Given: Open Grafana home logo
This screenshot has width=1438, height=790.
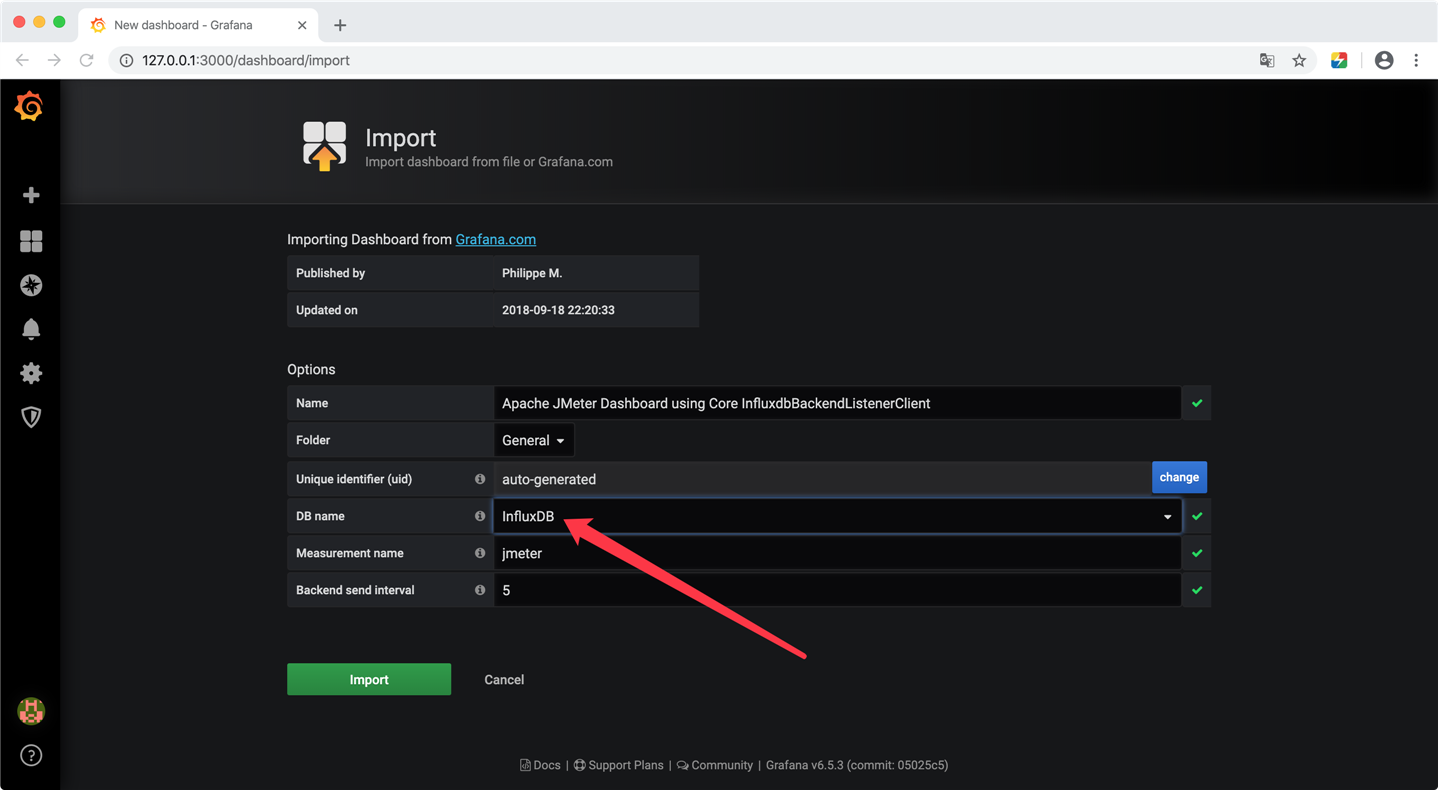Looking at the screenshot, I should click(x=29, y=106).
